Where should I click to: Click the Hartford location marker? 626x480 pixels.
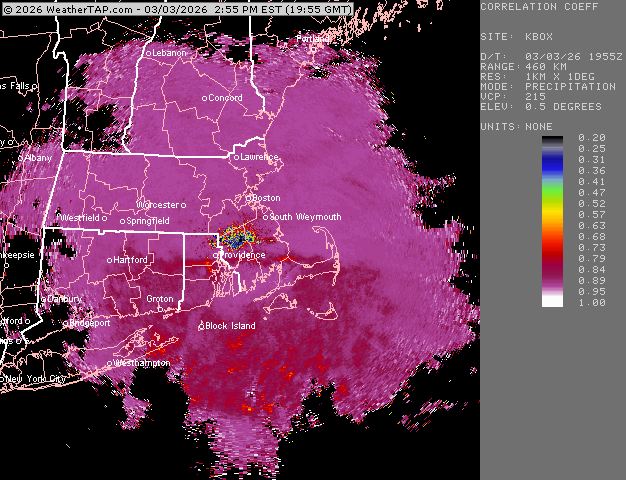coord(110,260)
